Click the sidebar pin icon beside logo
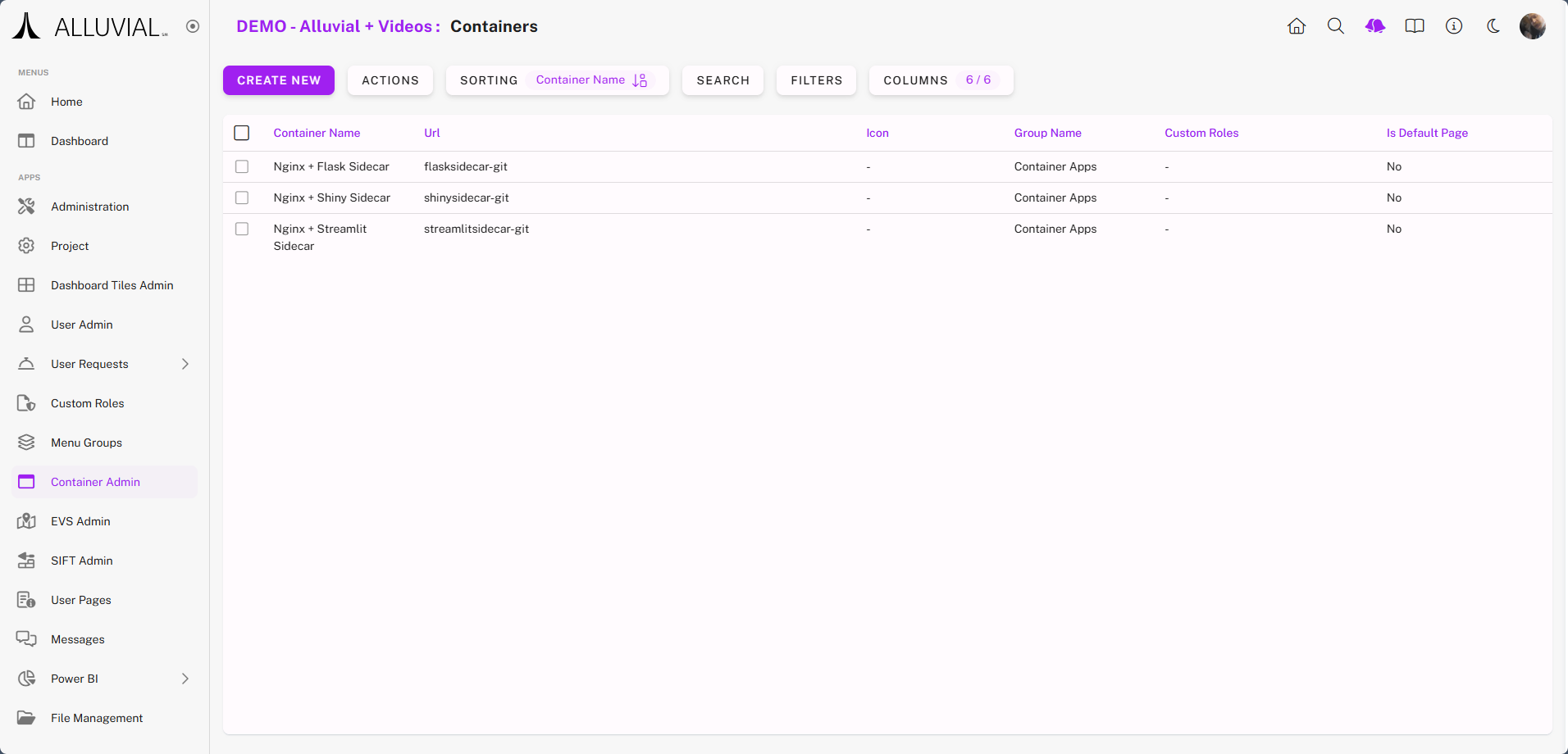This screenshot has width=1568, height=754. 193,26
